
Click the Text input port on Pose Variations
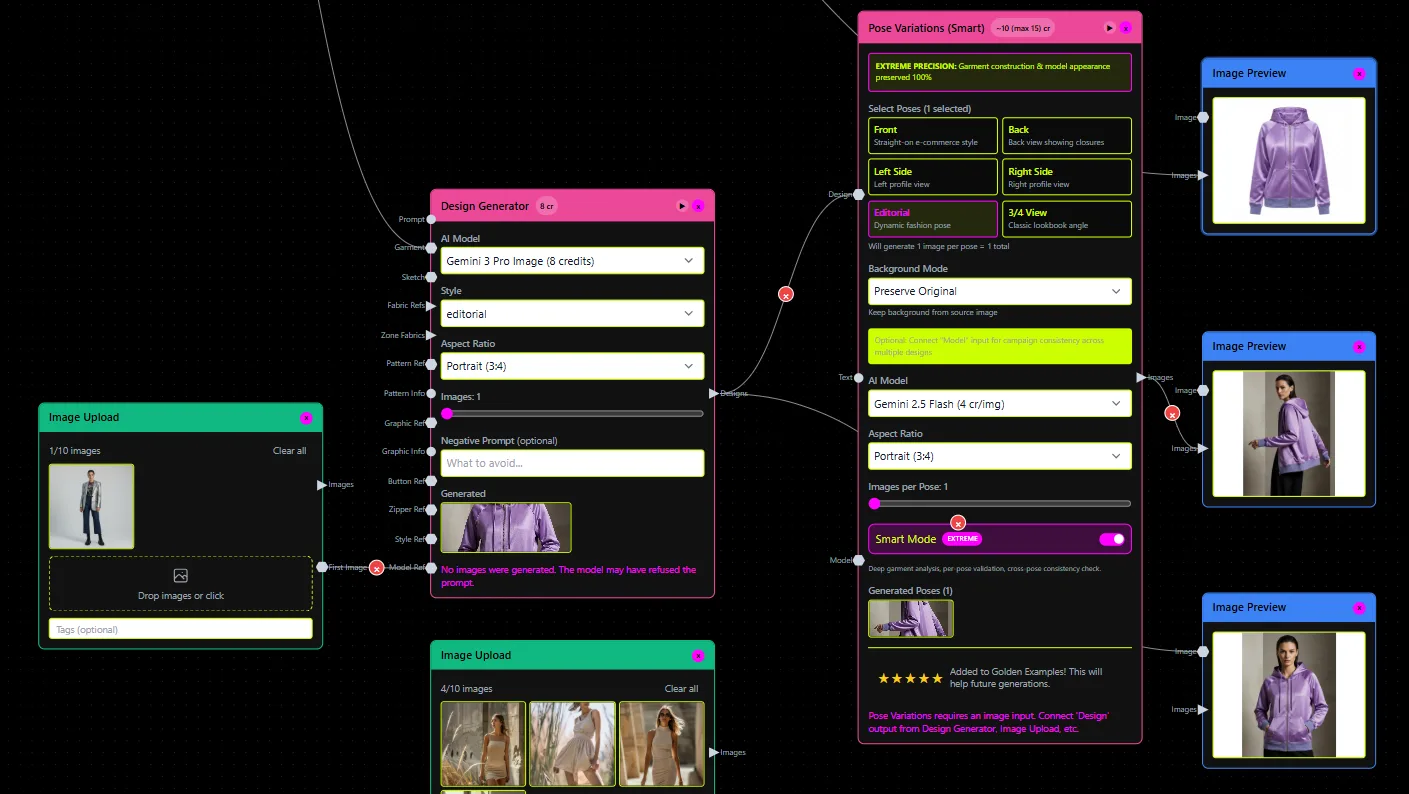(858, 377)
